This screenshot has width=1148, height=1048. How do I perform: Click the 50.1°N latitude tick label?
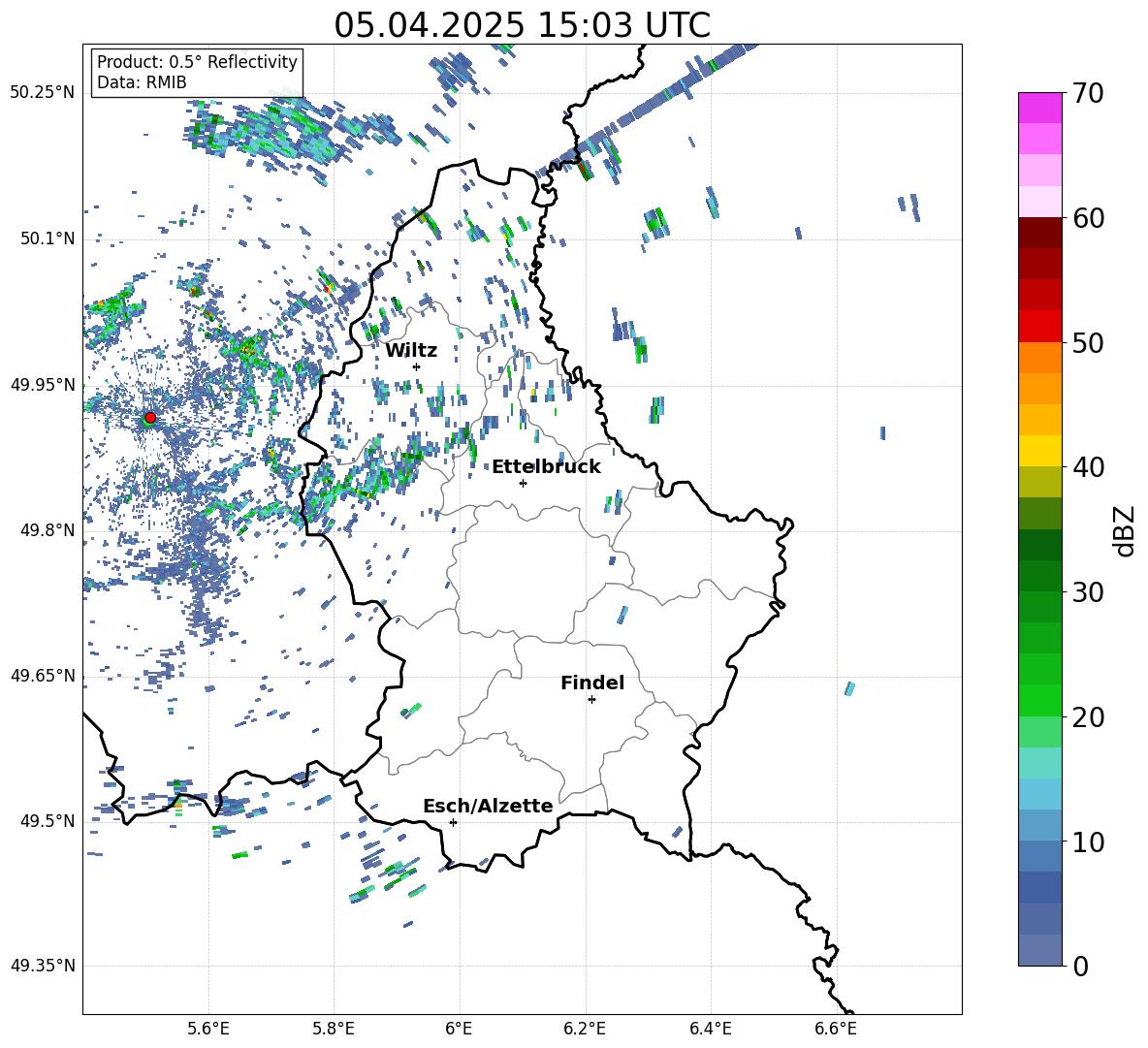(47, 238)
